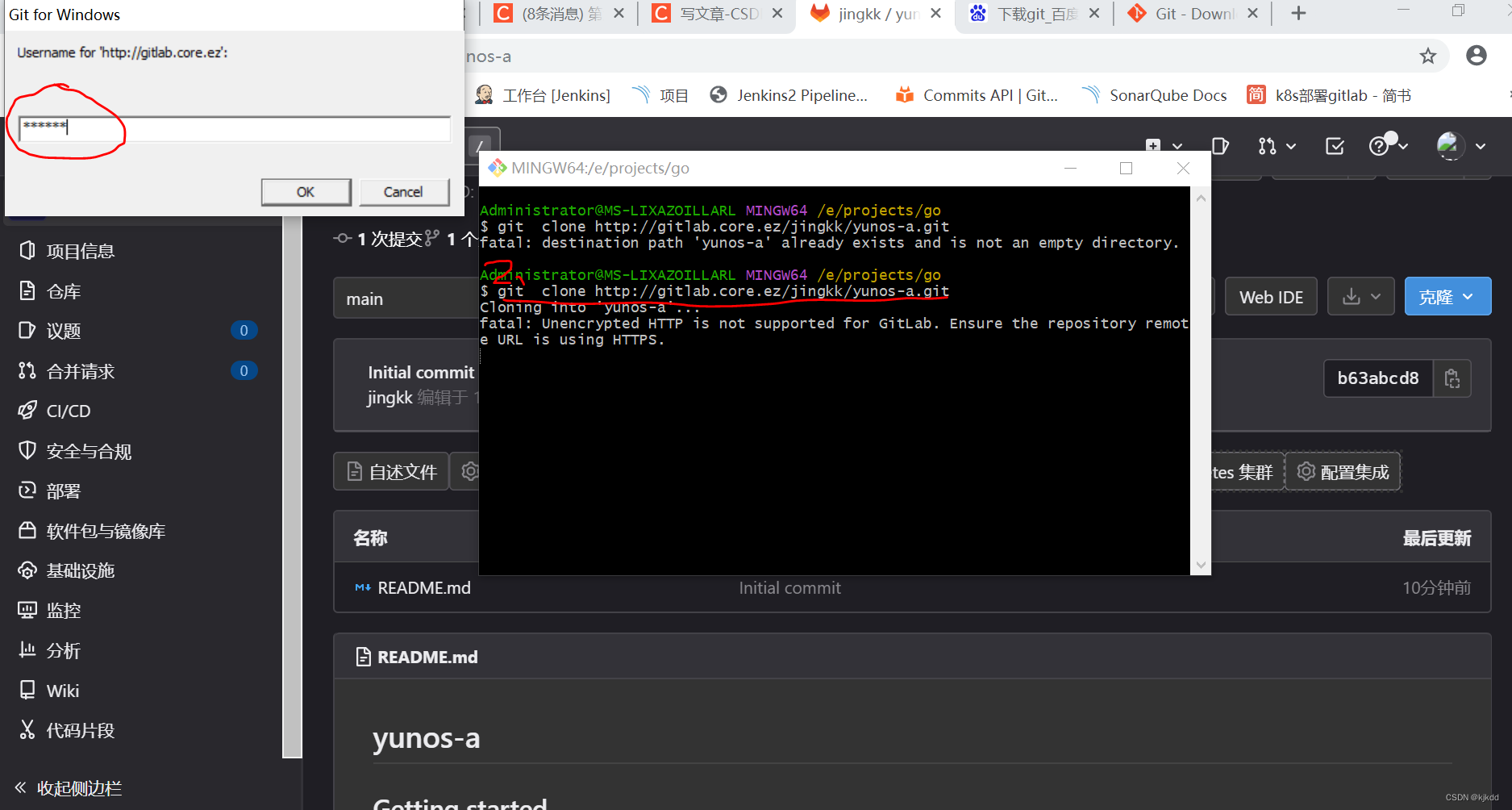1512x810 pixels.
Task: Click the README.md preview header
Action: tap(427, 657)
